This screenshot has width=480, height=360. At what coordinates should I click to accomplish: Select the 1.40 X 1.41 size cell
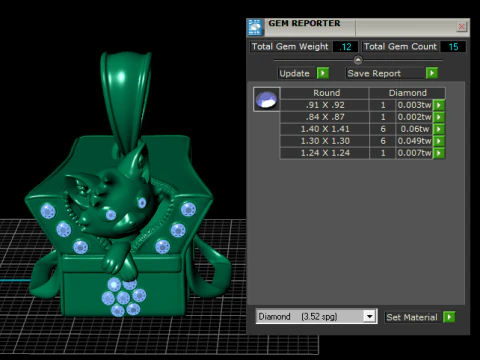click(325, 129)
